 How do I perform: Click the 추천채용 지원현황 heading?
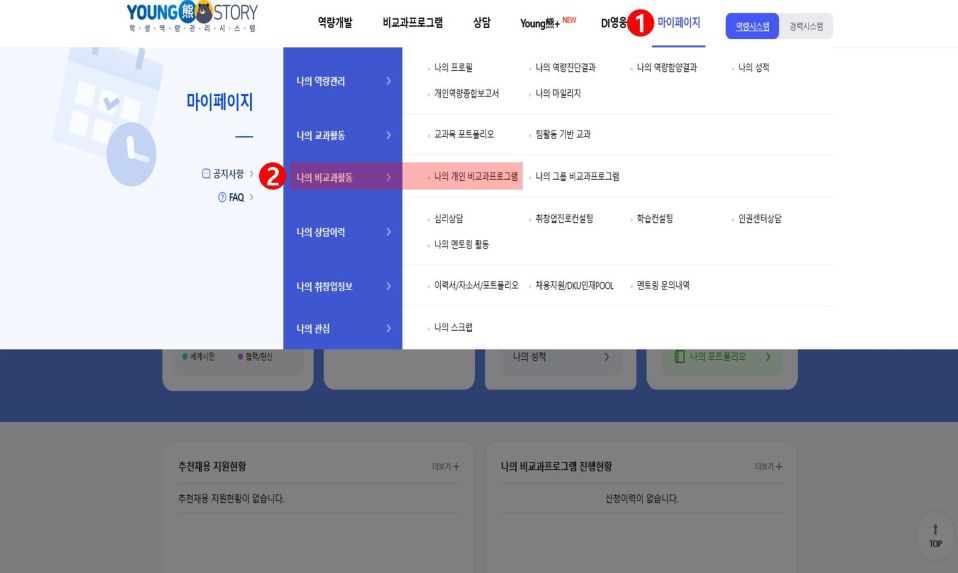coord(212,467)
